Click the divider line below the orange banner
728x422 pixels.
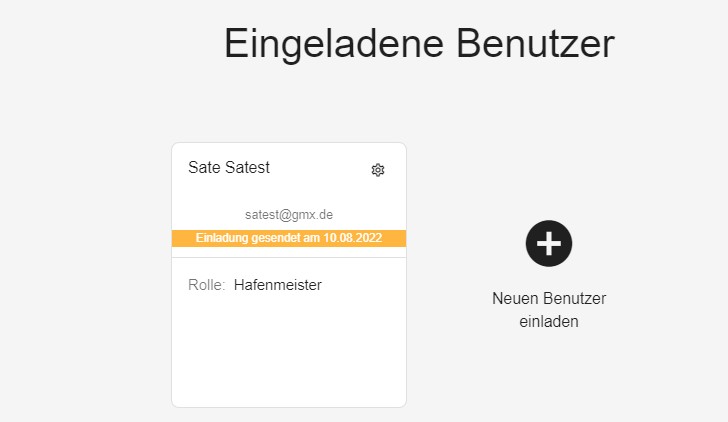click(289, 257)
